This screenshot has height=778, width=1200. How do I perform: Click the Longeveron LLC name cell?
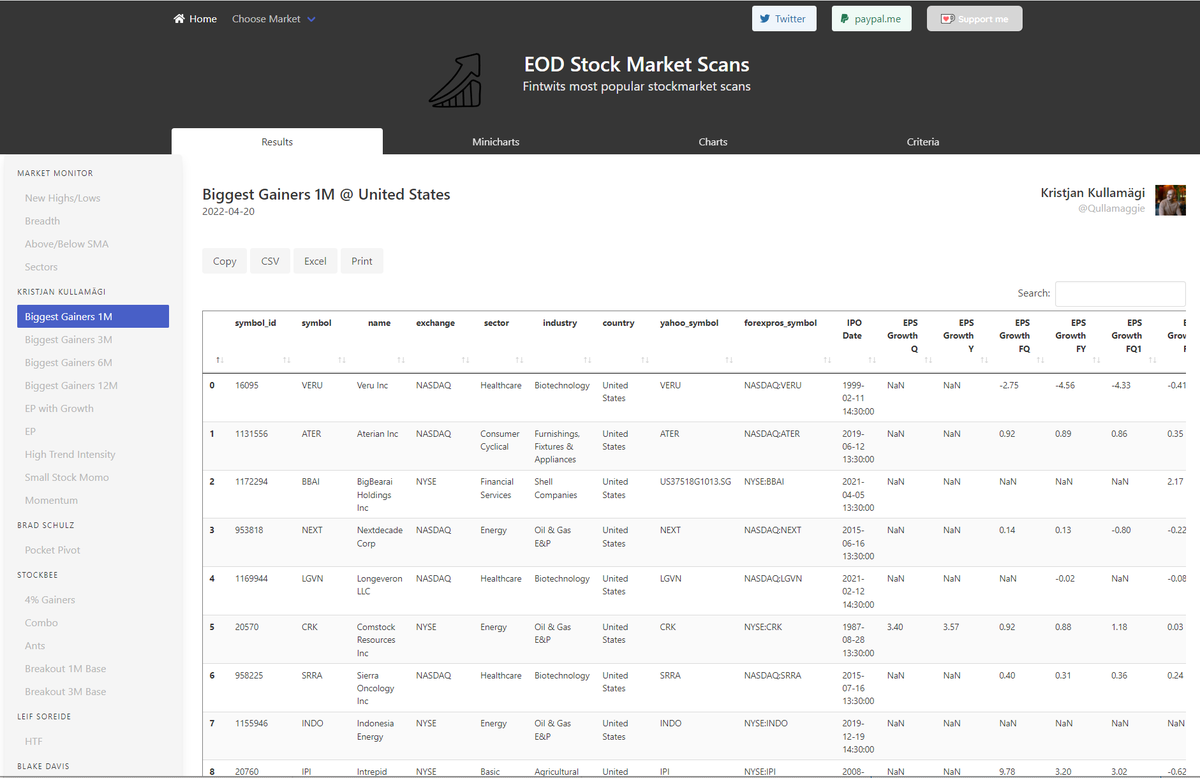(378, 585)
